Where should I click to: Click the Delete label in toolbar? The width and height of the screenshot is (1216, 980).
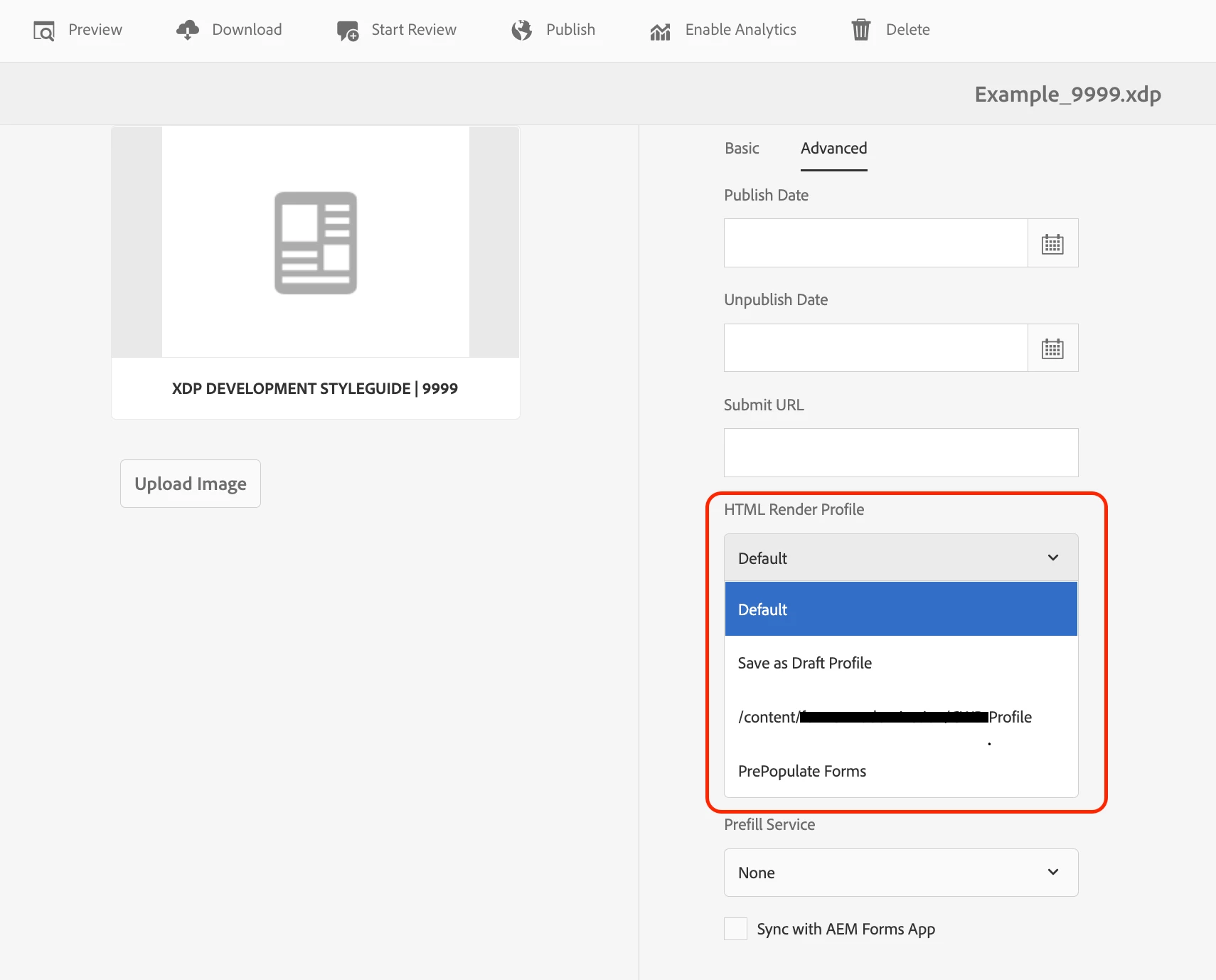907,30
